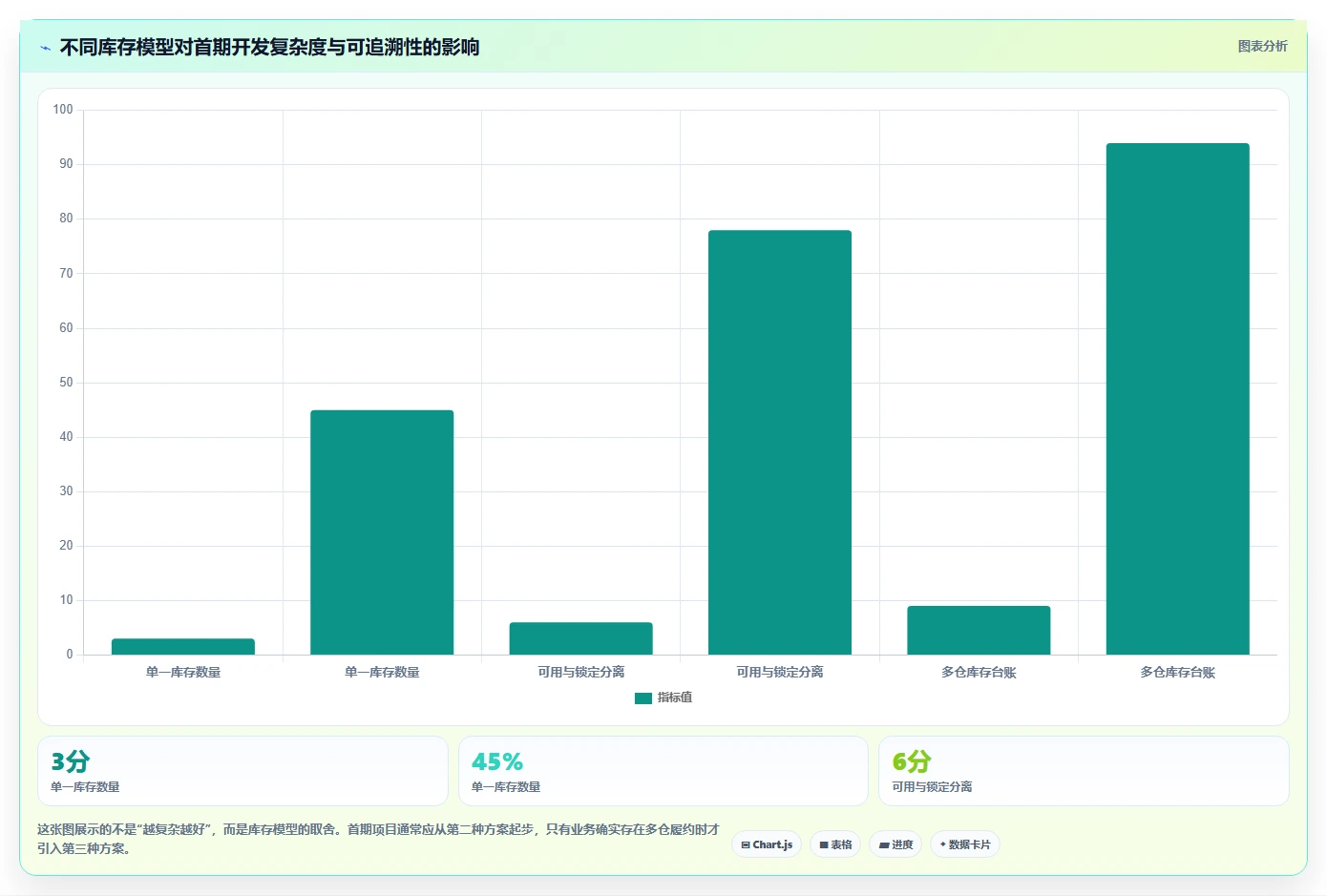Click the 3分 stat card value
Image resolution: width=1327 pixels, height=896 pixels.
pyautogui.click(x=71, y=761)
